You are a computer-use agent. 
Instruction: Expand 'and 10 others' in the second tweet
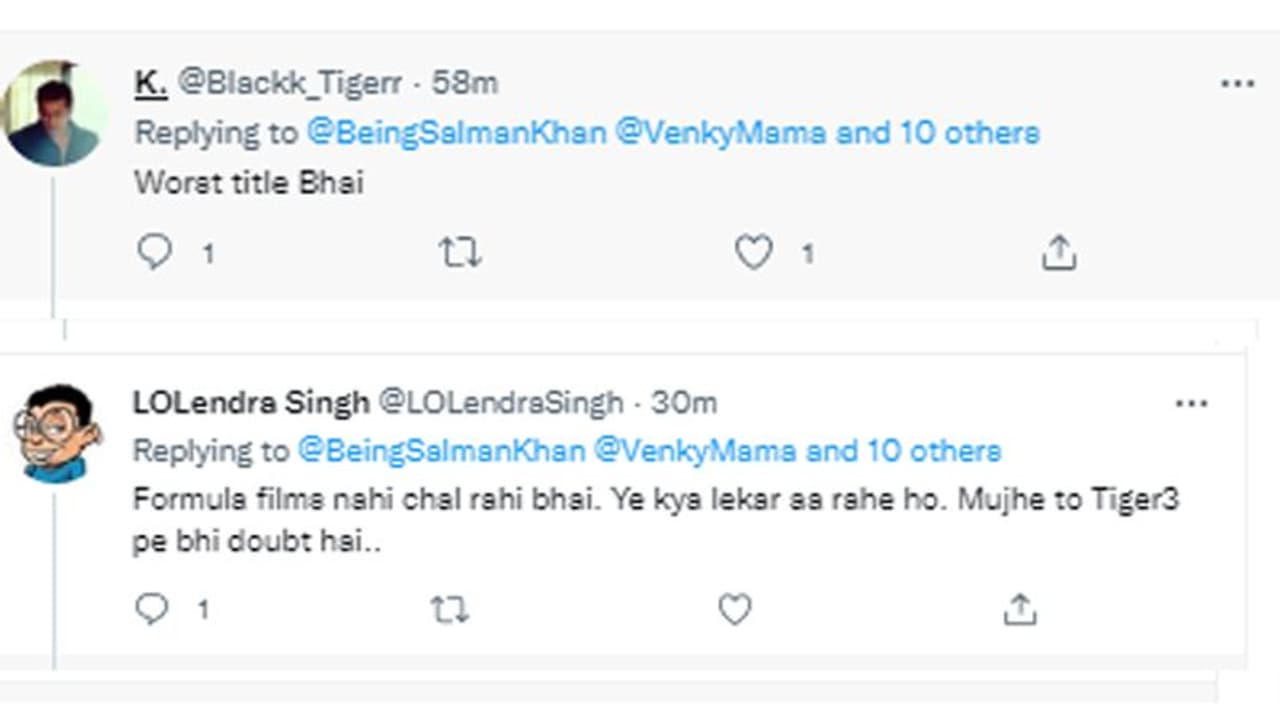[903, 451]
